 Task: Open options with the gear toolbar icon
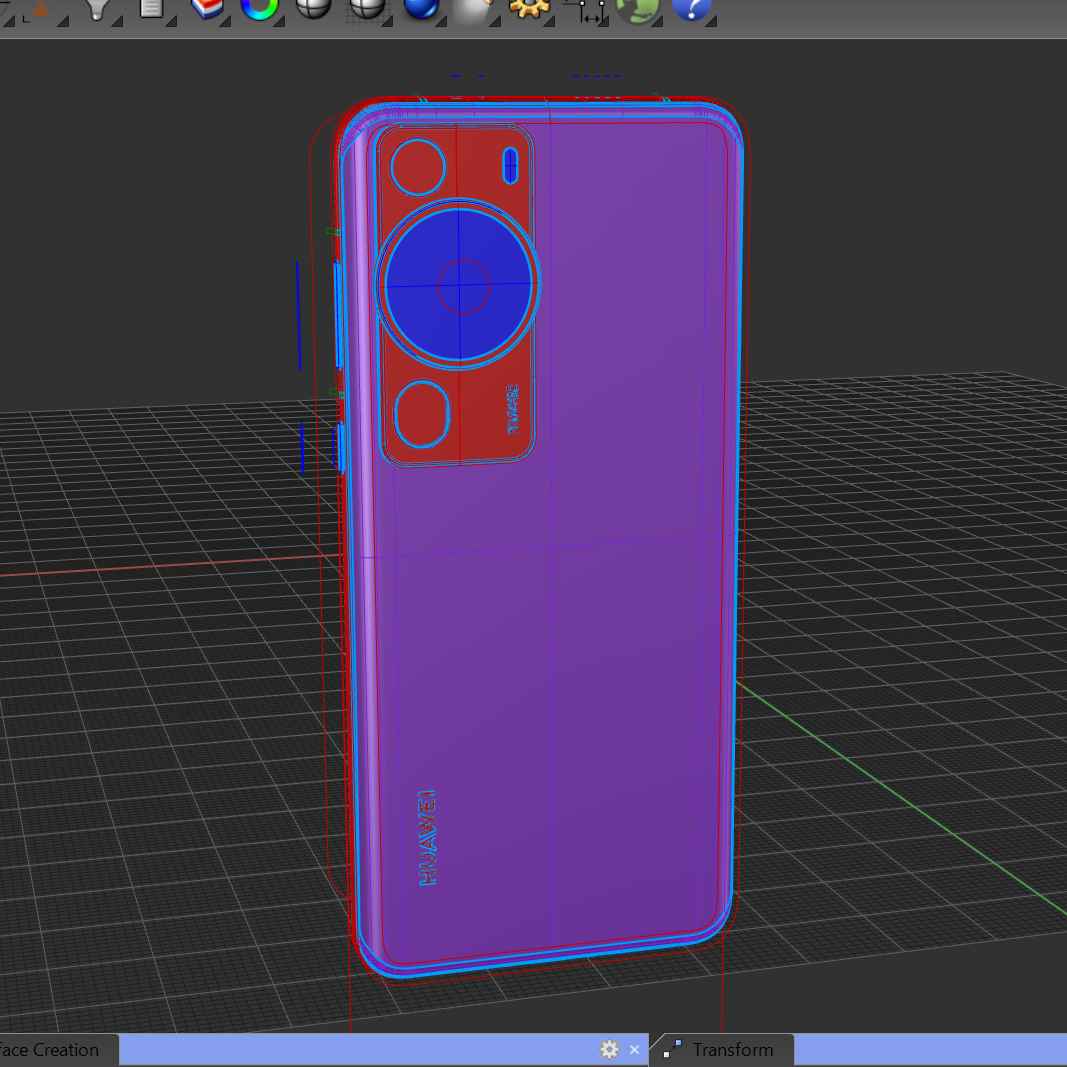[527, 8]
